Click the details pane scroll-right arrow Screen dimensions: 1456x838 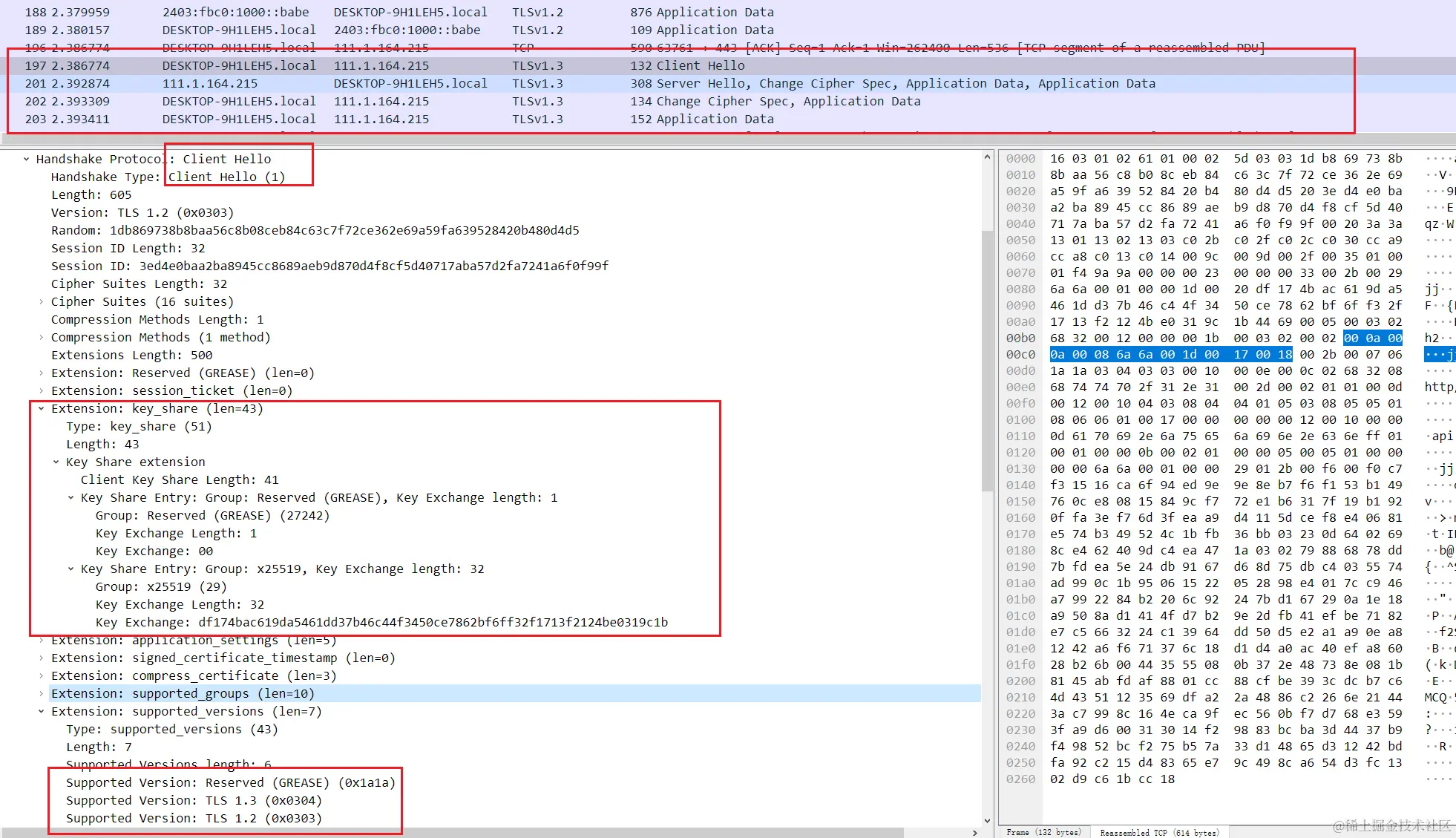click(x=974, y=833)
